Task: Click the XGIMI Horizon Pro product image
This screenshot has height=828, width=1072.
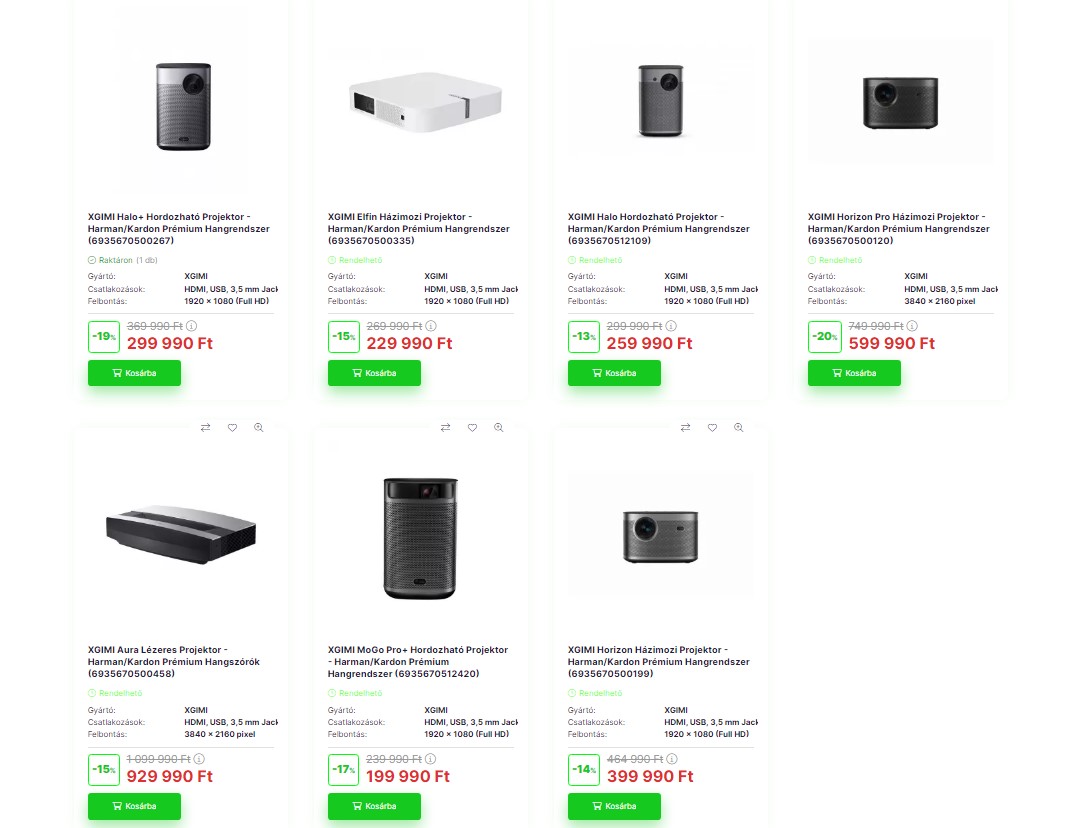Action: coord(900,101)
